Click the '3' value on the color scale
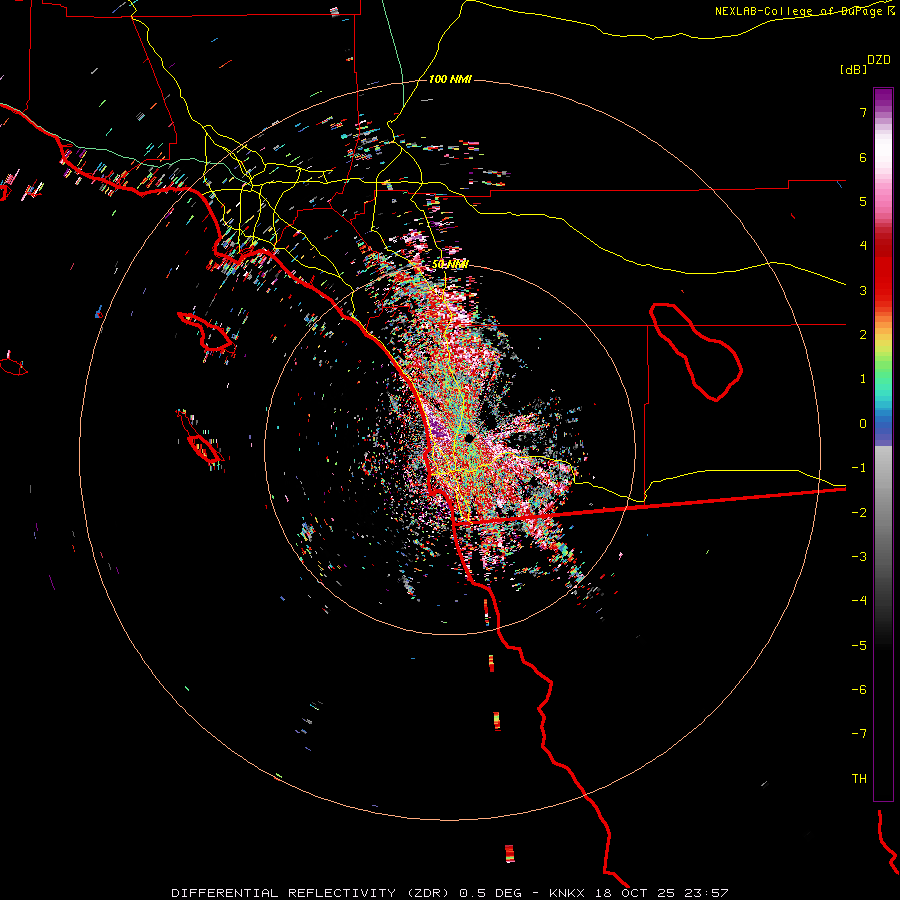This screenshot has width=900, height=900. (863, 290)
